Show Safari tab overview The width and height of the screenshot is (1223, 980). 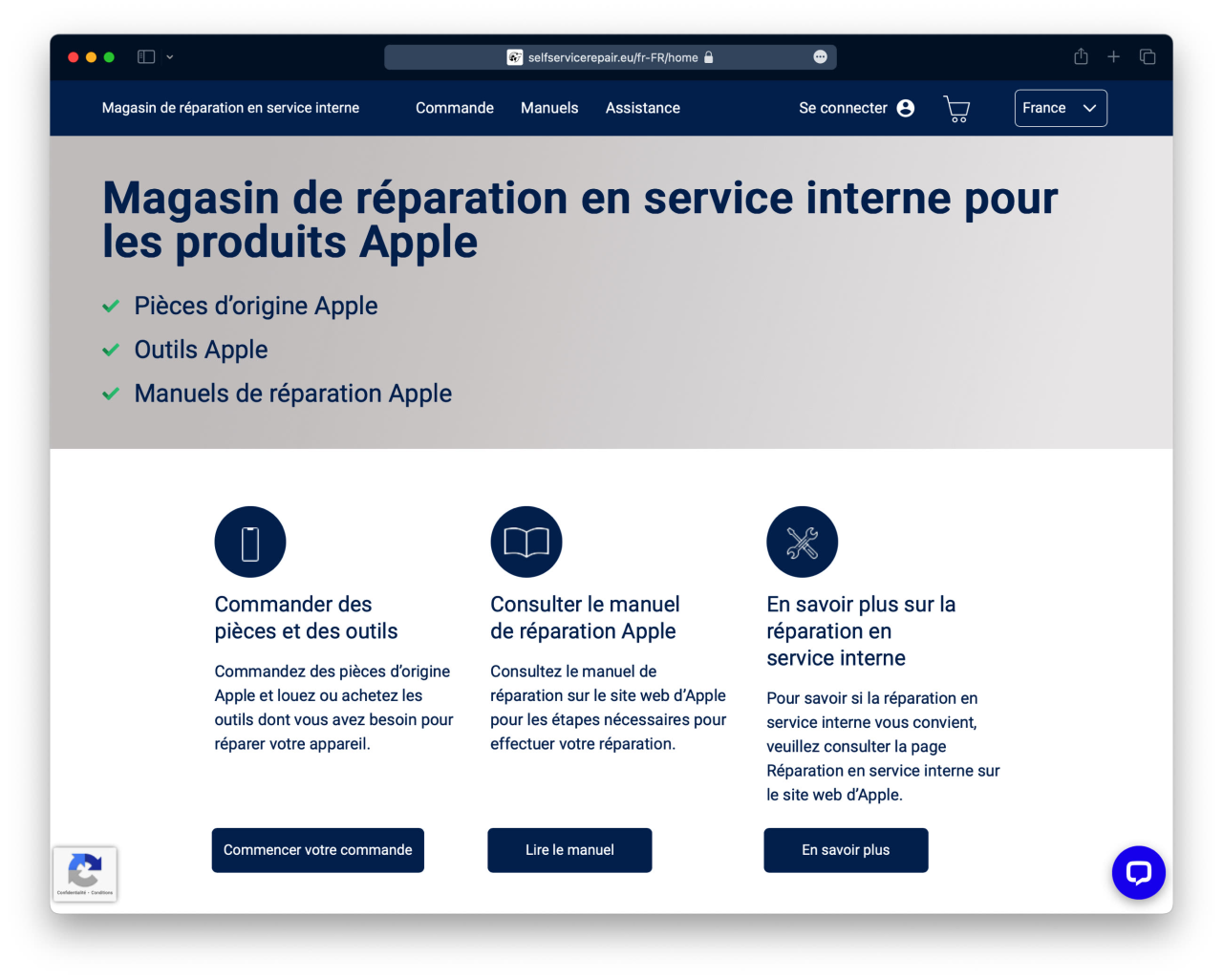(x=1148, y=57)
